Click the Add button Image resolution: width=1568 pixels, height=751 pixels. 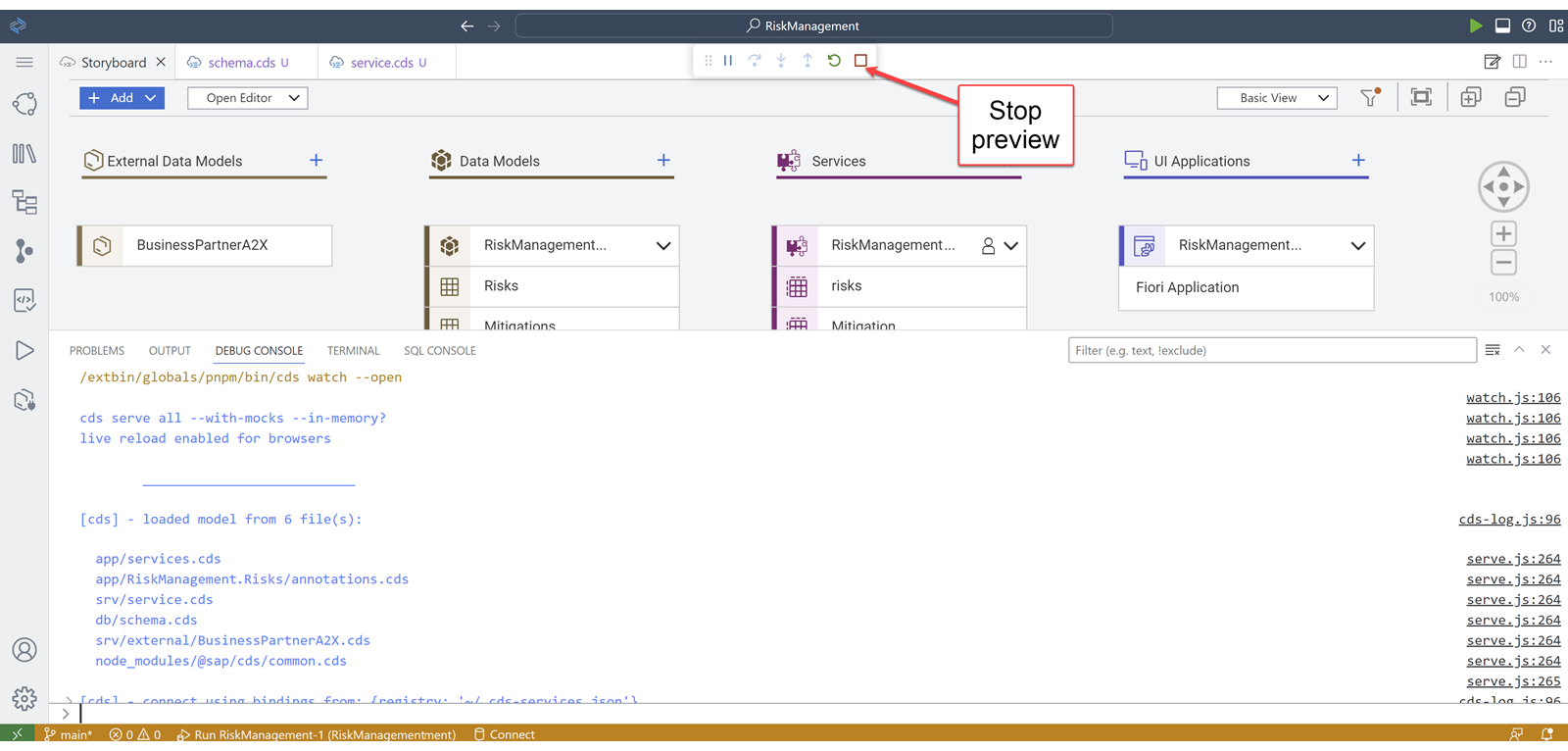tap(122, 98)
